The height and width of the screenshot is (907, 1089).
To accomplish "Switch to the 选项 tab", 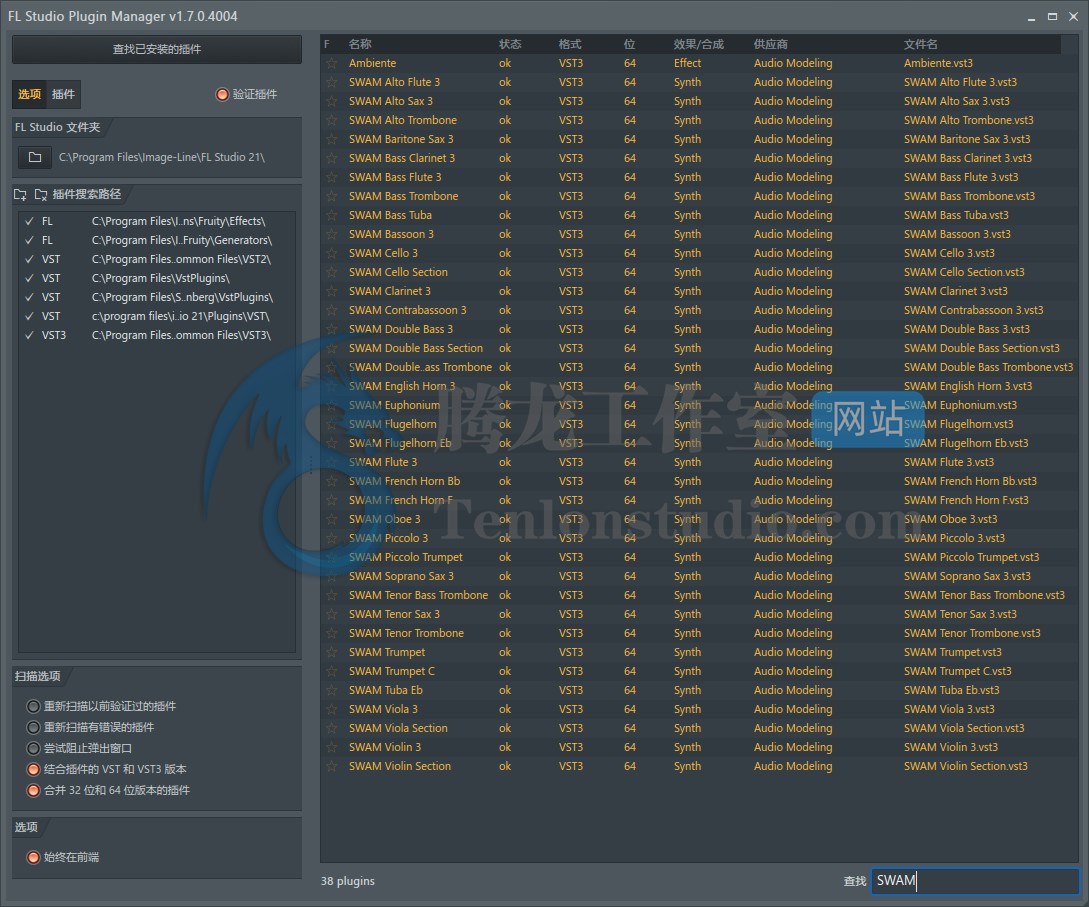I will 29,94.
